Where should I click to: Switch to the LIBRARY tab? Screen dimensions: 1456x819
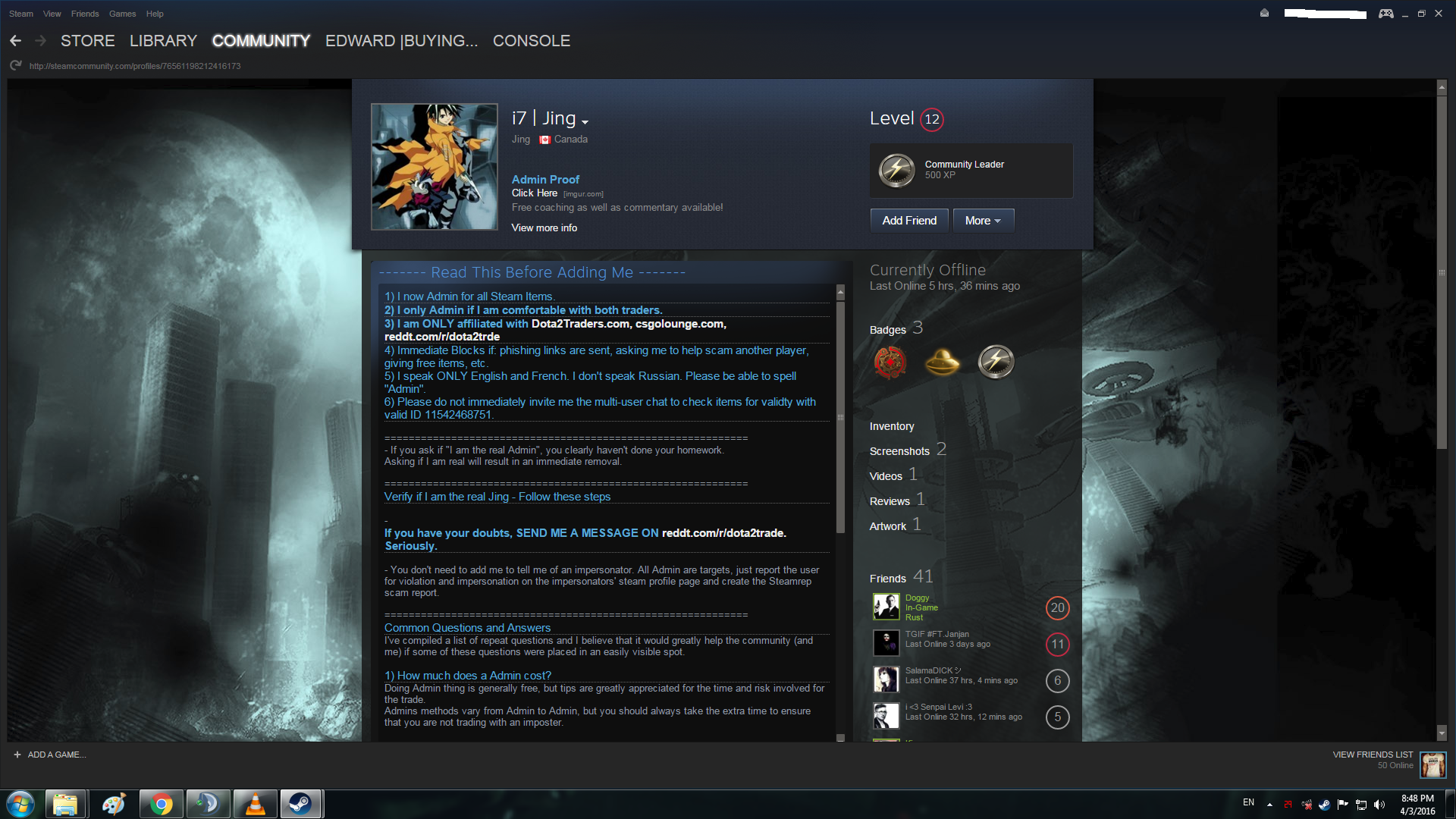coord(163,41)
